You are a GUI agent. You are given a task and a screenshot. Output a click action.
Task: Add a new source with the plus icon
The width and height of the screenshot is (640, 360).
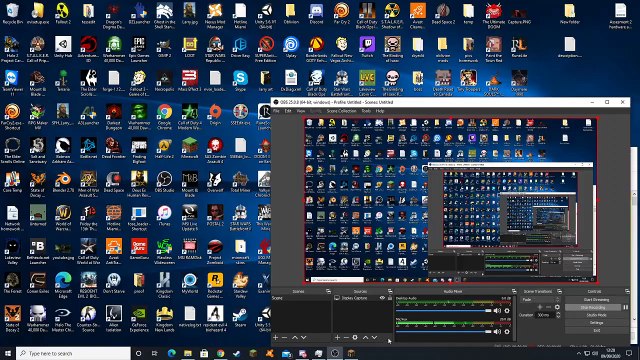(x=337, y=338)
